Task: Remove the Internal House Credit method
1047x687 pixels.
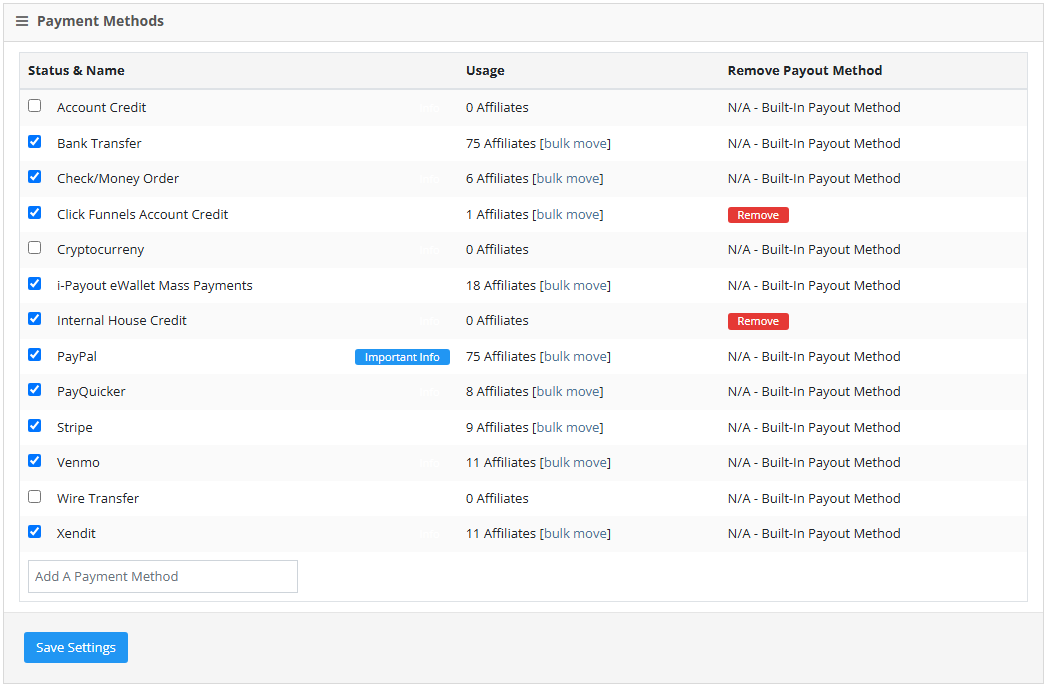Action: (758, 321)
